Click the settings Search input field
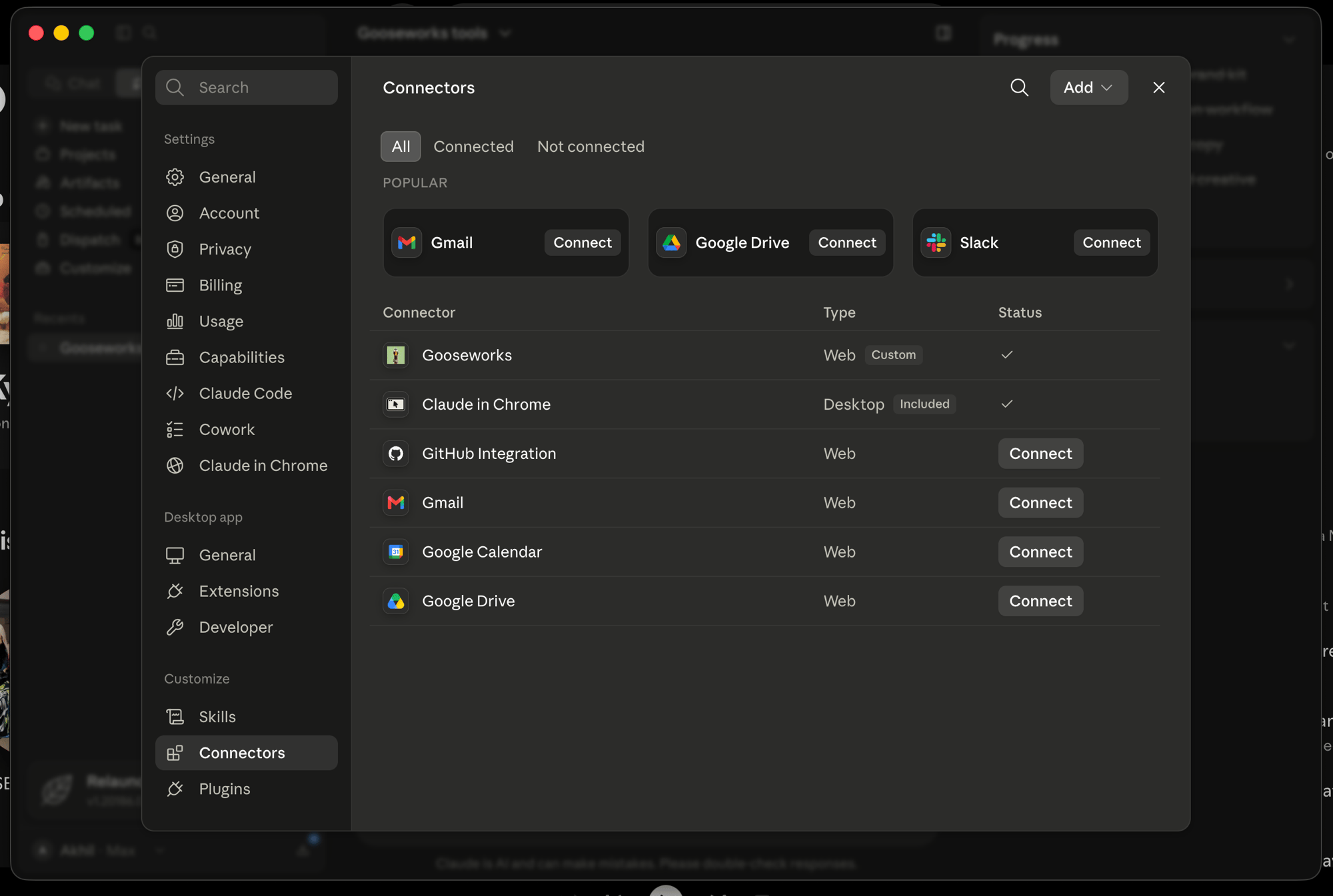Screen dimensions: 1333x896 click(246, 87)
